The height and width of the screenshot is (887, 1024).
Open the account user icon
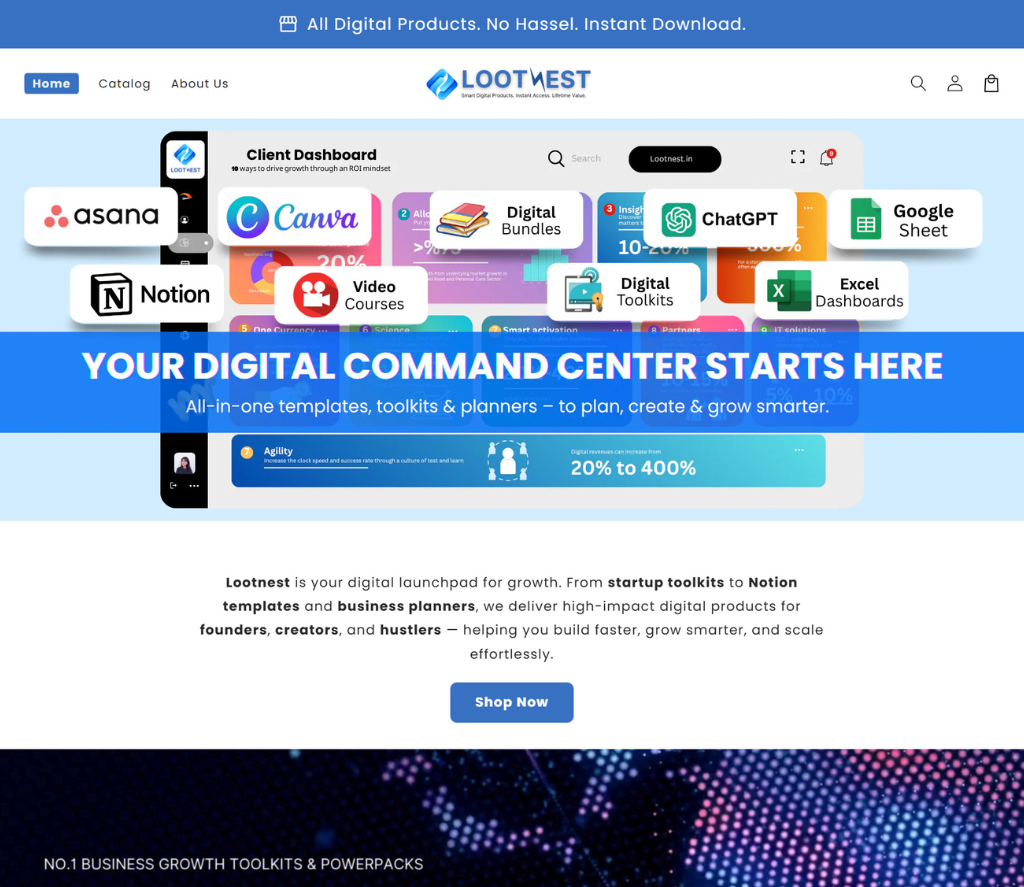click(x=955, y=83)
